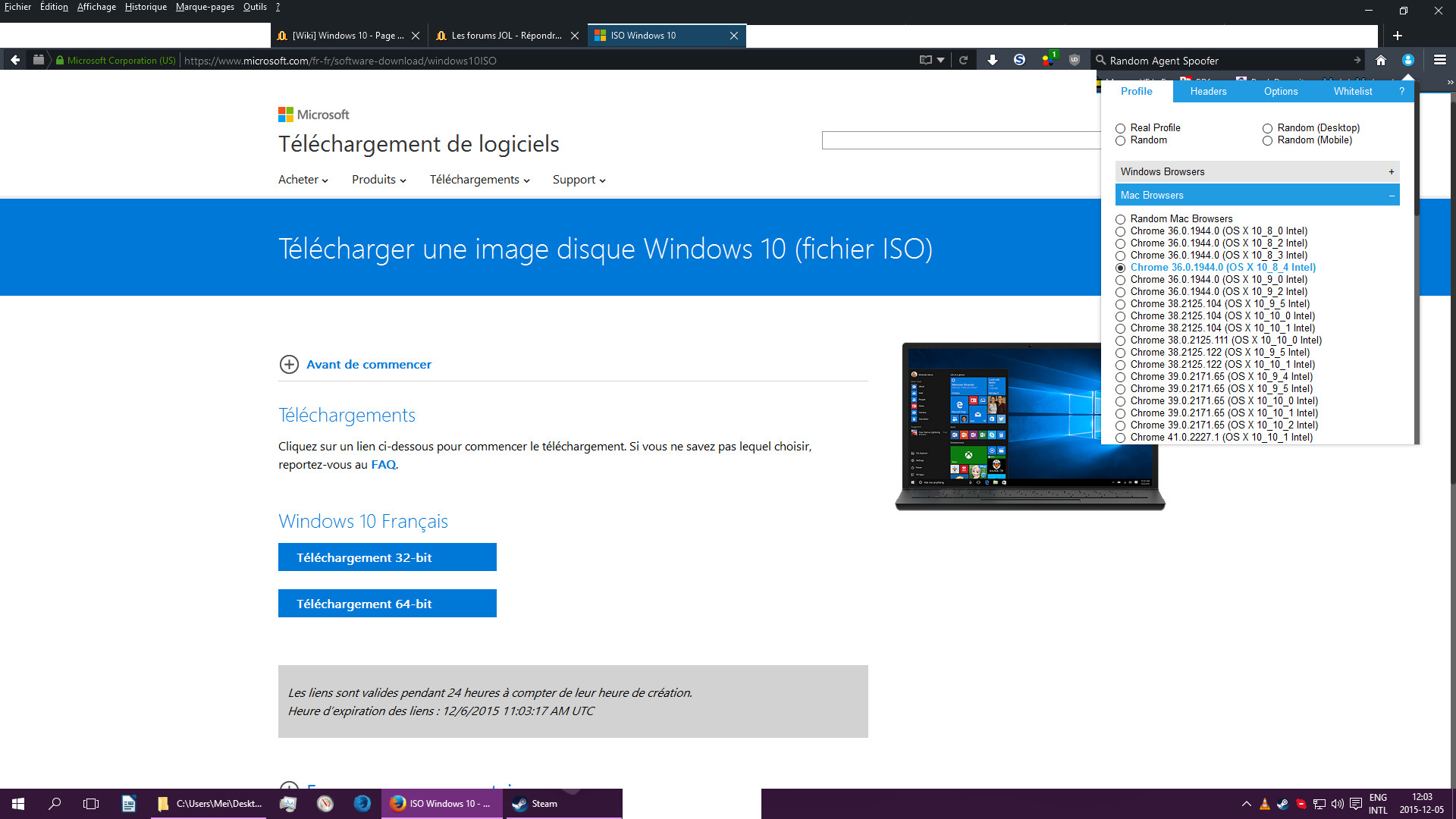Click Téléchargement 32-bit button
This screenshot has height=819, width=1456.
click(x=388, y=557)
